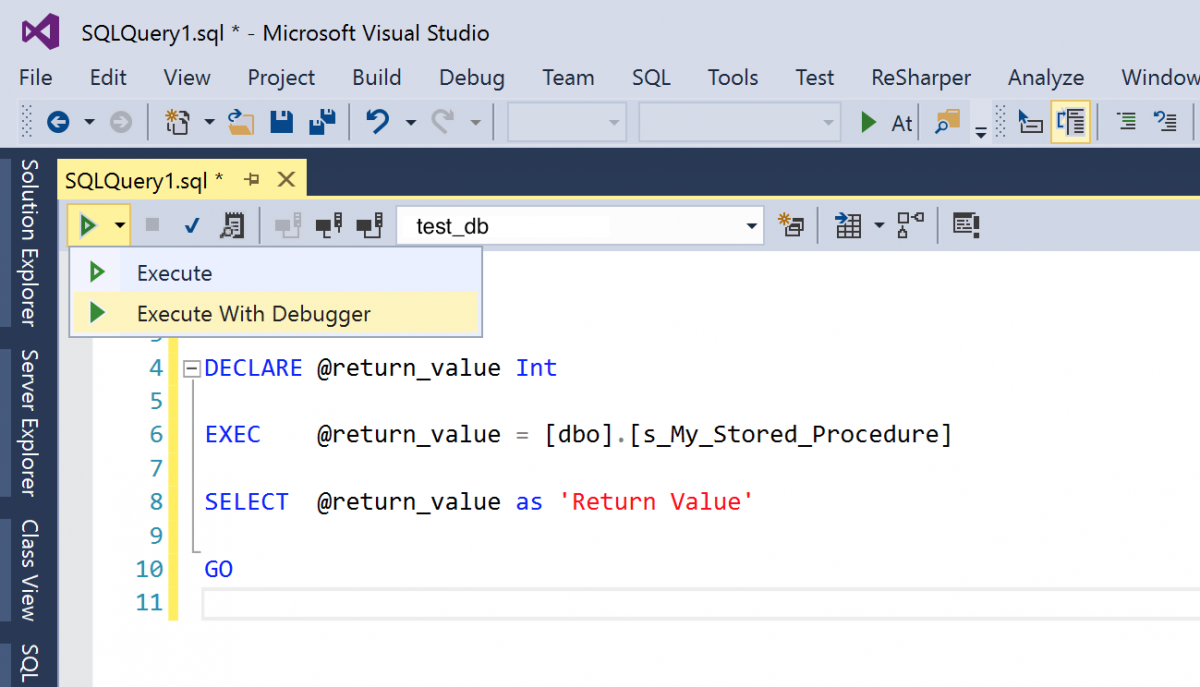Click inside line 11 of the editor
The image size is (1200, 687).
(400, 602)
